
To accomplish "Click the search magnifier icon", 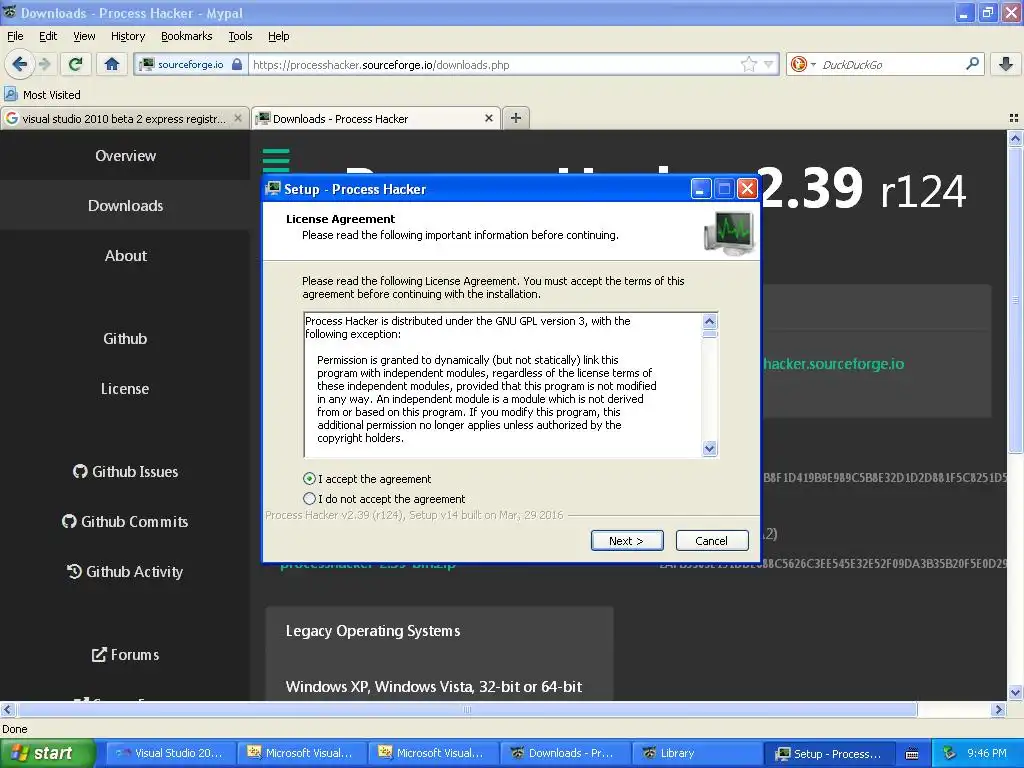I will click(972, 63).
